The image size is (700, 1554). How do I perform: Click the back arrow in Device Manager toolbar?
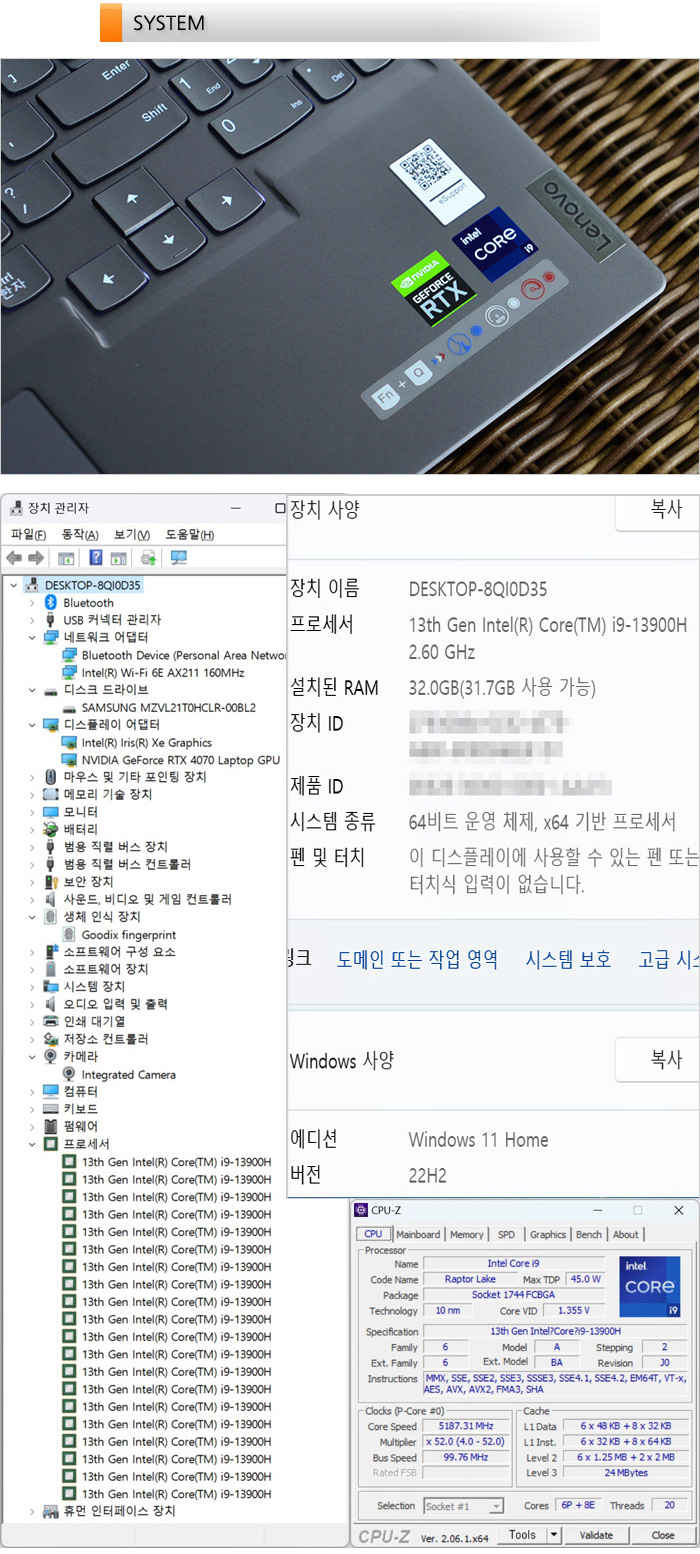click(14, 558)
